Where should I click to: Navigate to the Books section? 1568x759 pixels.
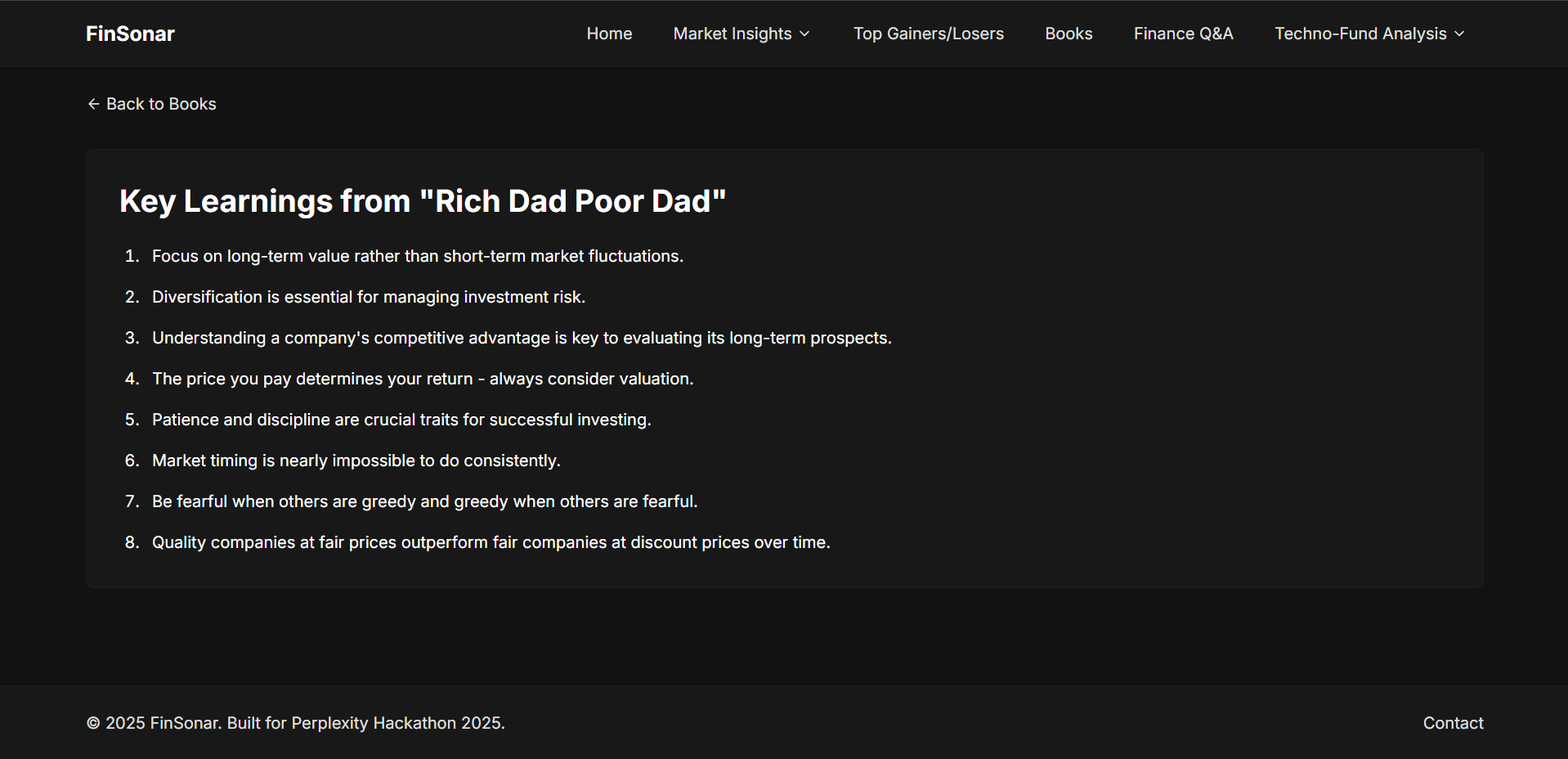pos(1068,34)
